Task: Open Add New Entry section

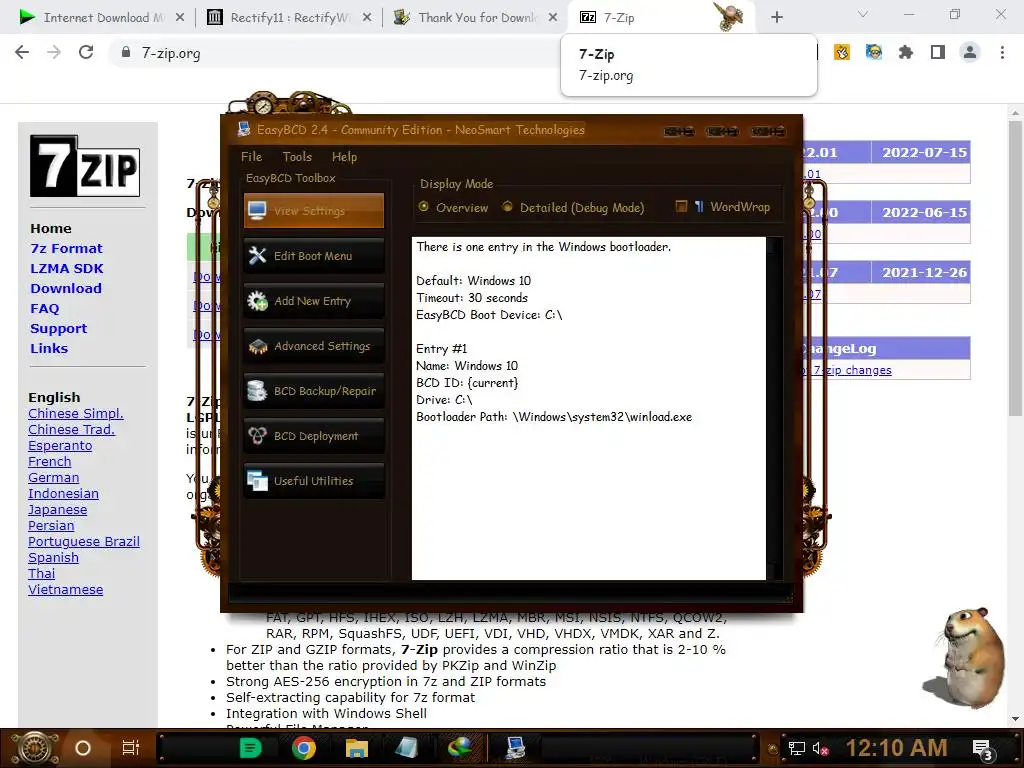Action: click(314, 301)
